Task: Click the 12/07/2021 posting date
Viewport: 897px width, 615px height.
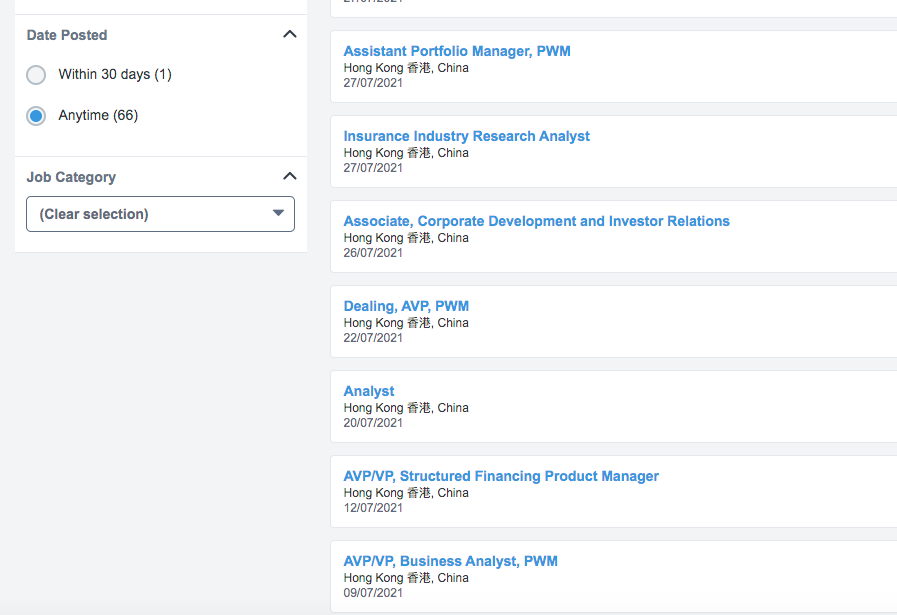Action: point(373,508)
